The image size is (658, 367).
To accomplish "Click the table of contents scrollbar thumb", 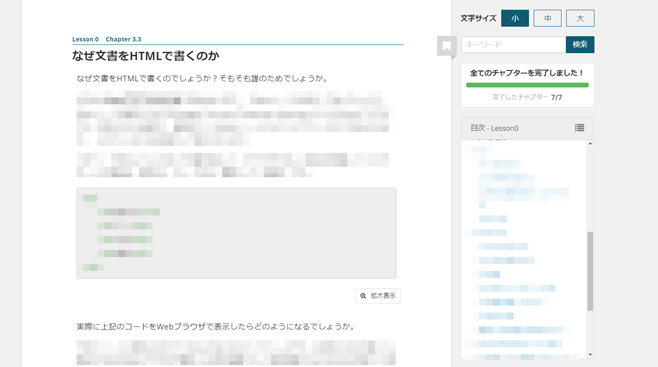I will tap(590, 271).
